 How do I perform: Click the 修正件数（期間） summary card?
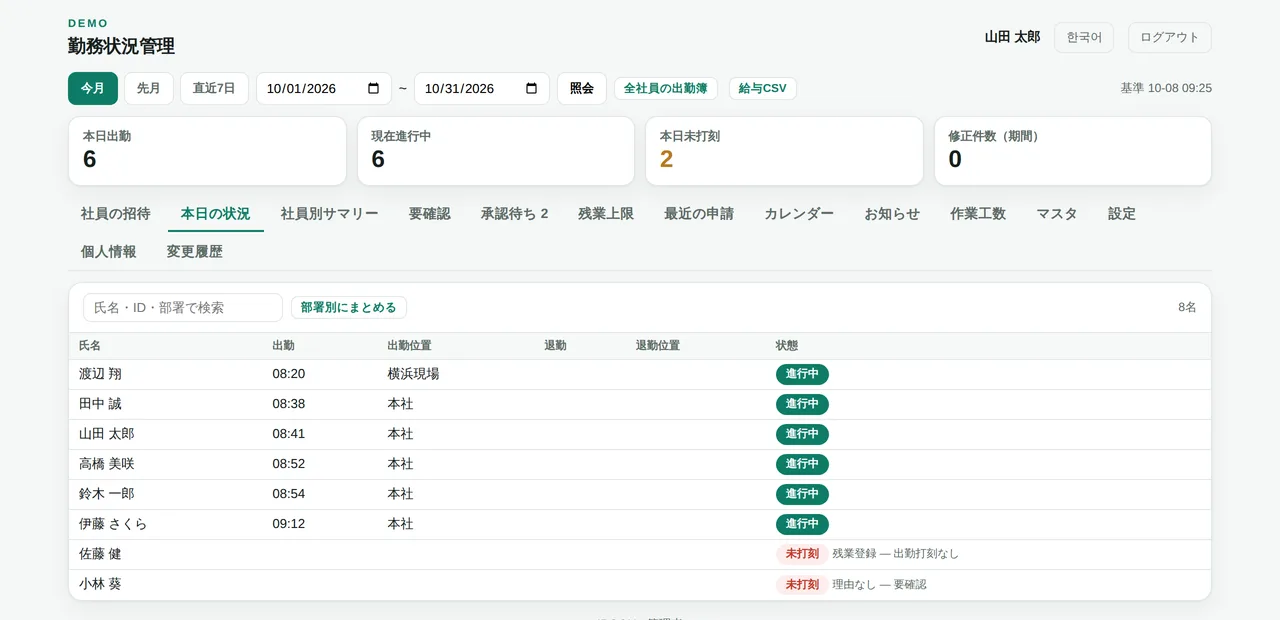pos(1073,151)
